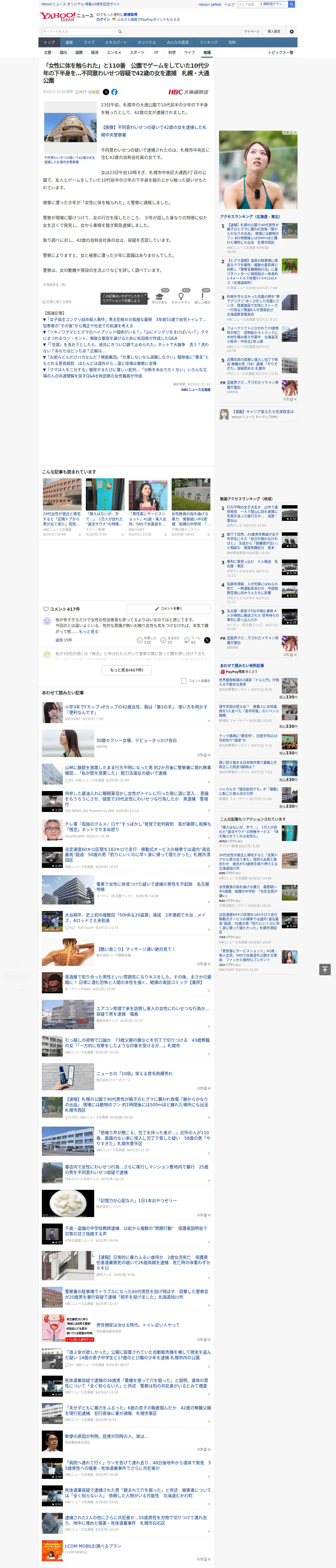React with 新しい視点 exclamation icon

[x=203, y=296]
